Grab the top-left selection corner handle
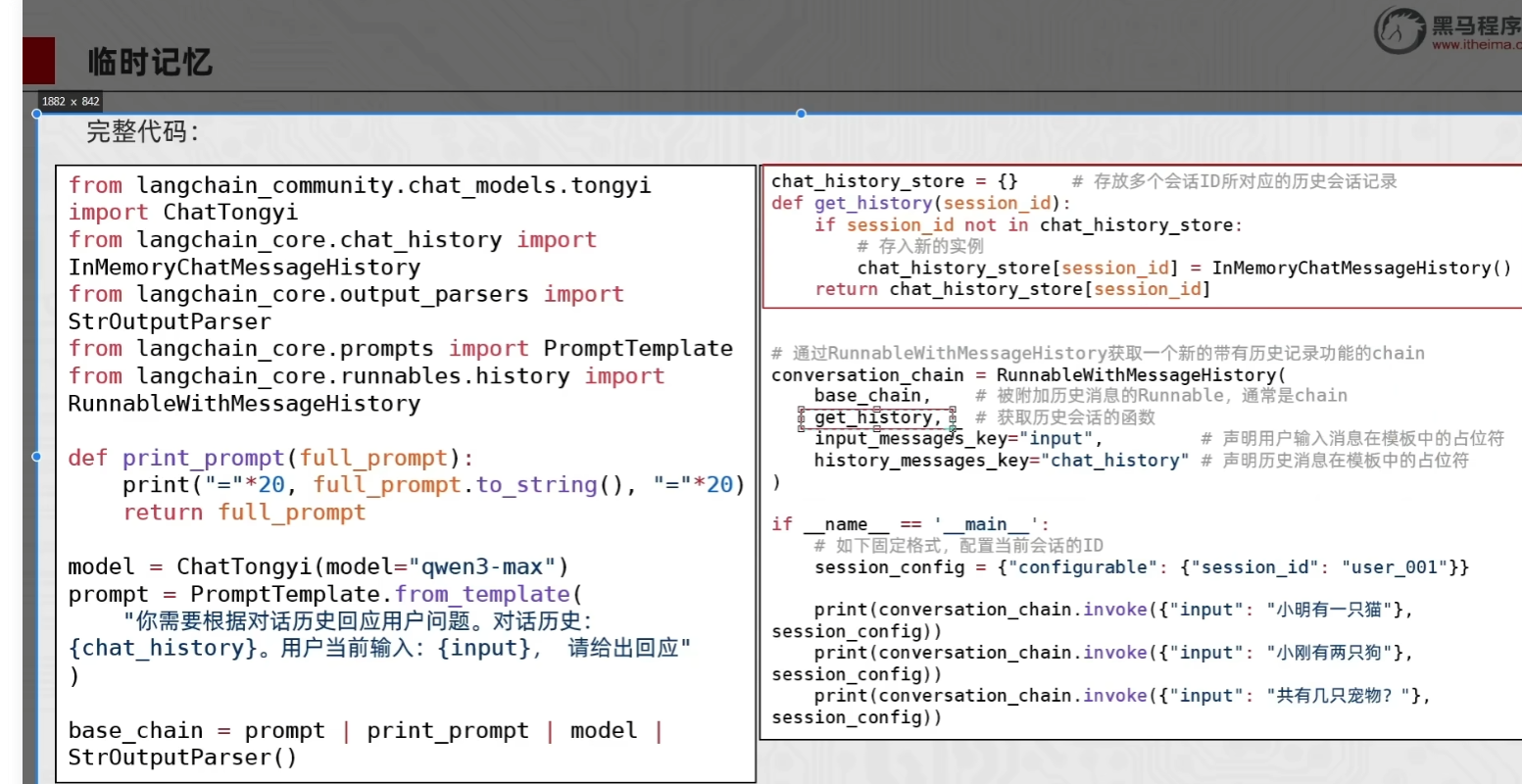Viewport: 1522px width, 784px height. point(37,114)
